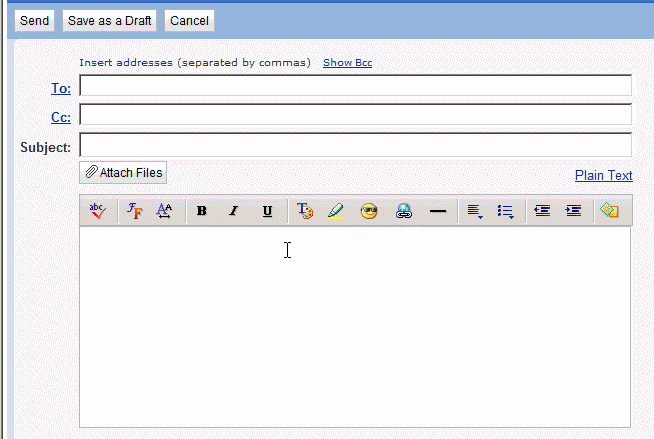Screen dimensions: 654x439
Task: Insert a hyperlink
Action: (404, 211)
